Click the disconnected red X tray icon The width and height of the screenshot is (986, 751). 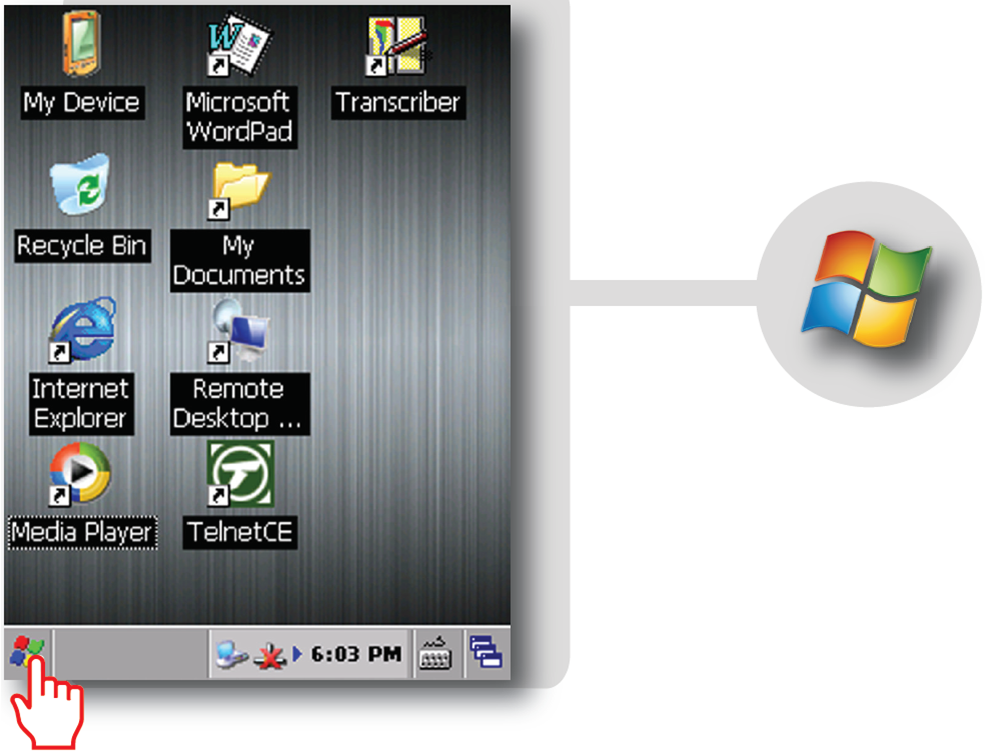[270, 655]
